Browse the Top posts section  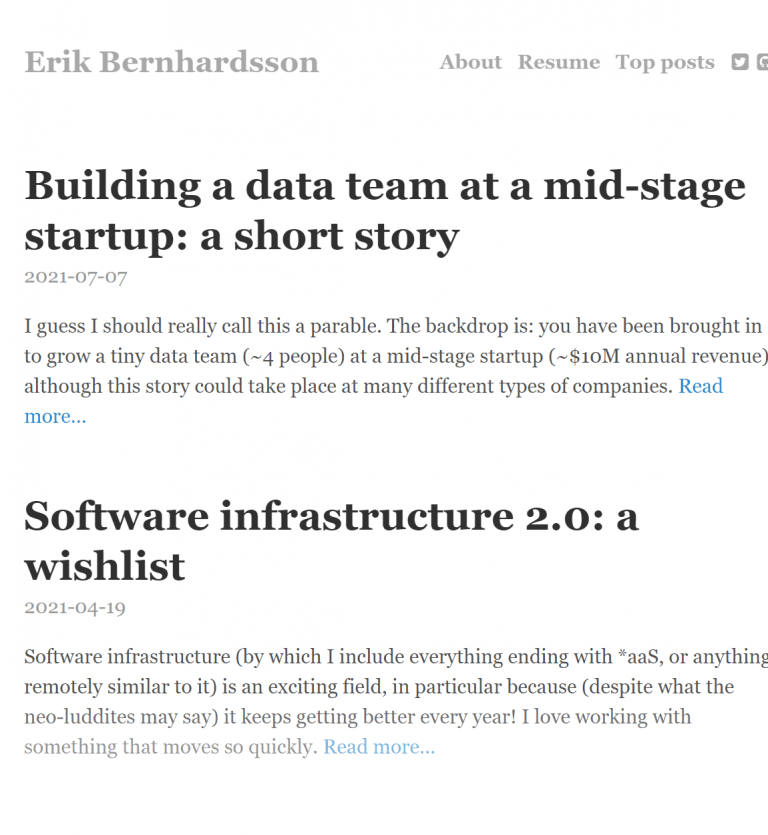(664, 62)
